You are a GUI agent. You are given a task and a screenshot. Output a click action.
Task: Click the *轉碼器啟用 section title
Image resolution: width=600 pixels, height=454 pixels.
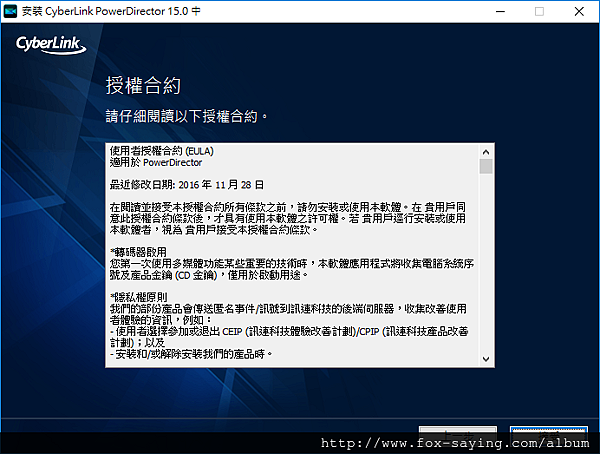pos(139,252)
